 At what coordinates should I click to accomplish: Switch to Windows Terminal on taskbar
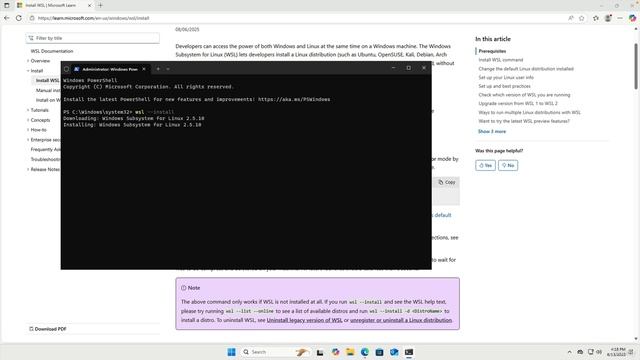(x=409, y=352)
